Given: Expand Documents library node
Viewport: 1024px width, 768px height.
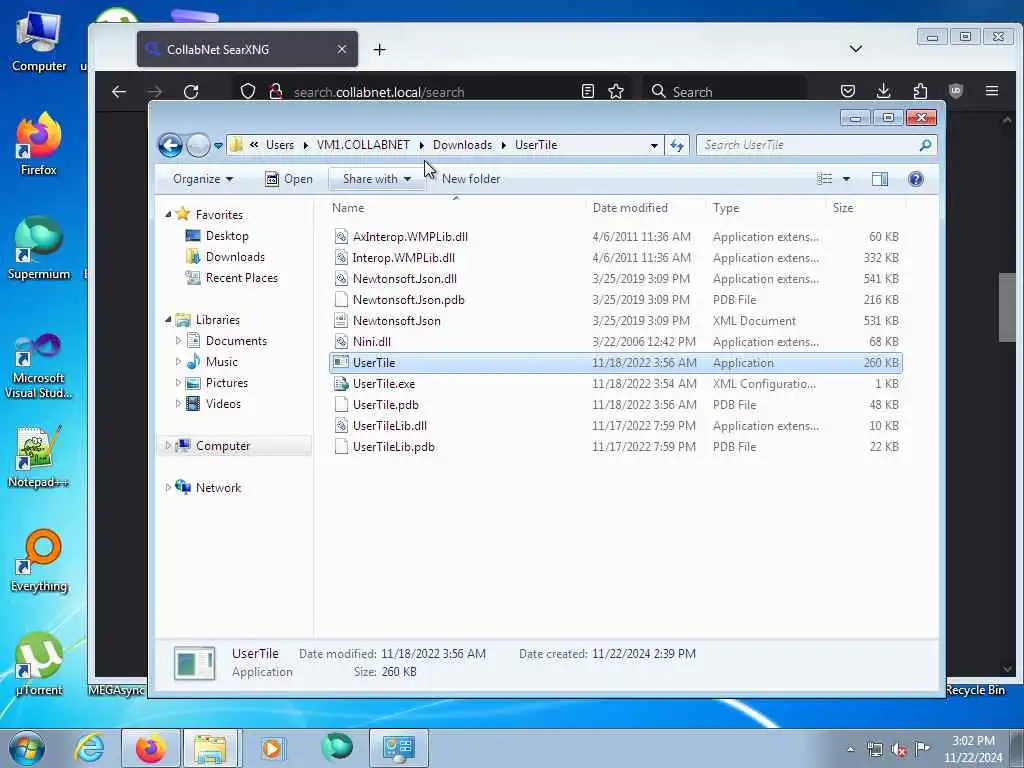Looking at the screenshot, I should (178, 341).
